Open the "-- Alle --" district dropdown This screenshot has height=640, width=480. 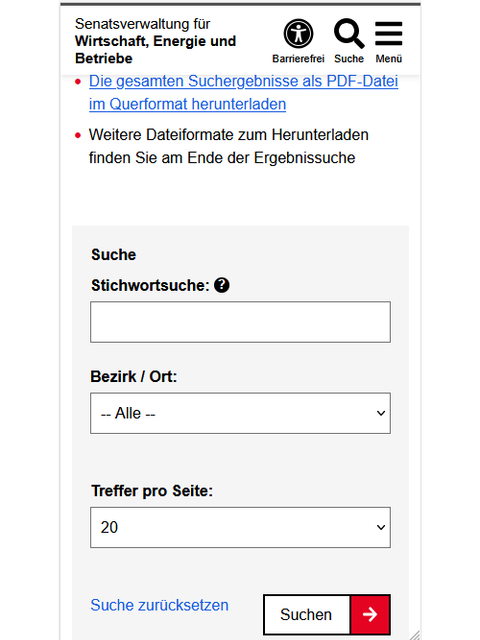240,413
